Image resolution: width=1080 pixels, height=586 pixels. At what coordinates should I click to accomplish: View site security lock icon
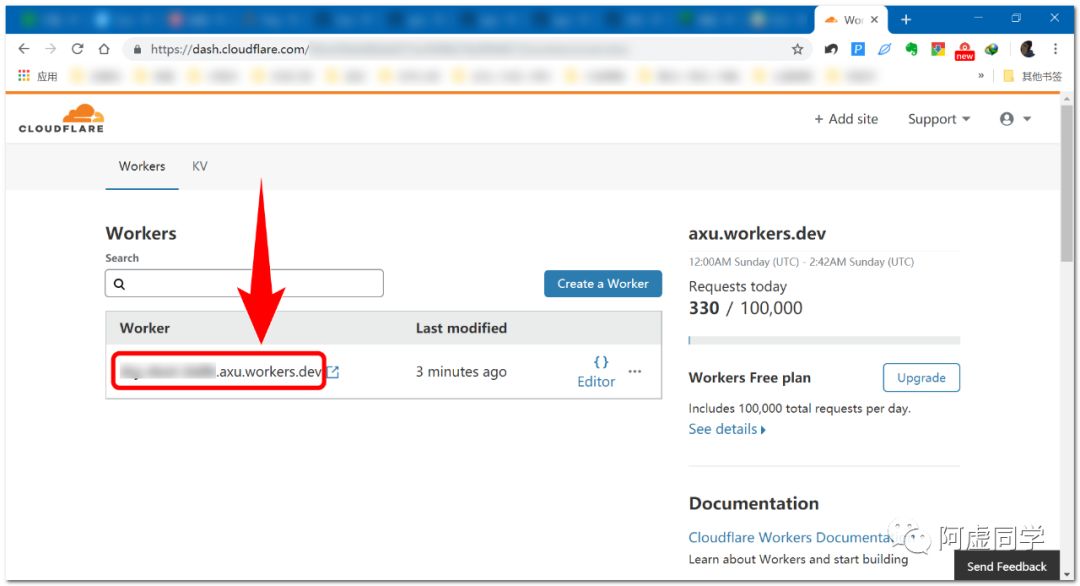[x=137, y=49]
